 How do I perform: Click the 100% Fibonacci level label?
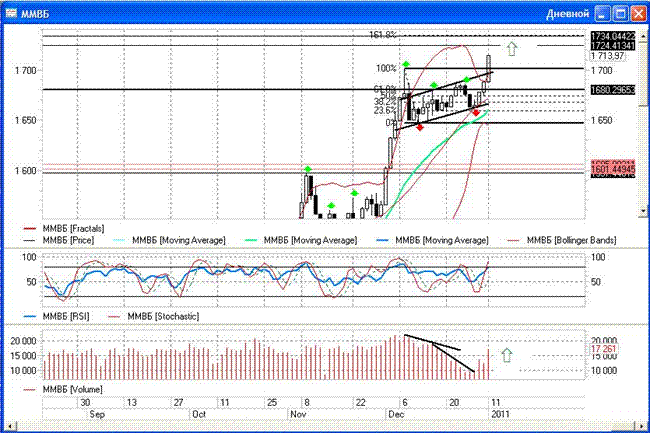[x=386, y=68]
